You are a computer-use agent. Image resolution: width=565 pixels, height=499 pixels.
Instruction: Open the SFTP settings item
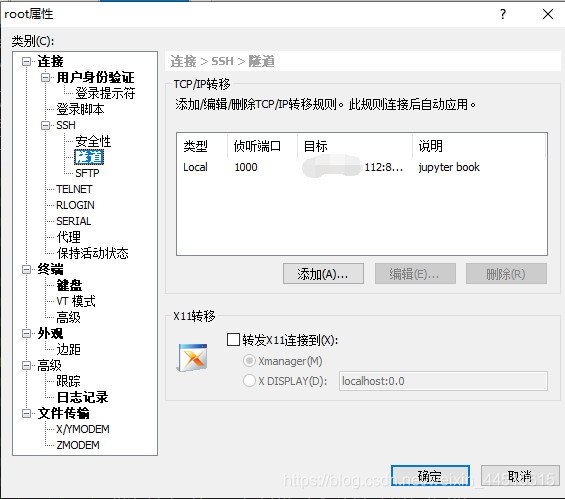(87, 173)
